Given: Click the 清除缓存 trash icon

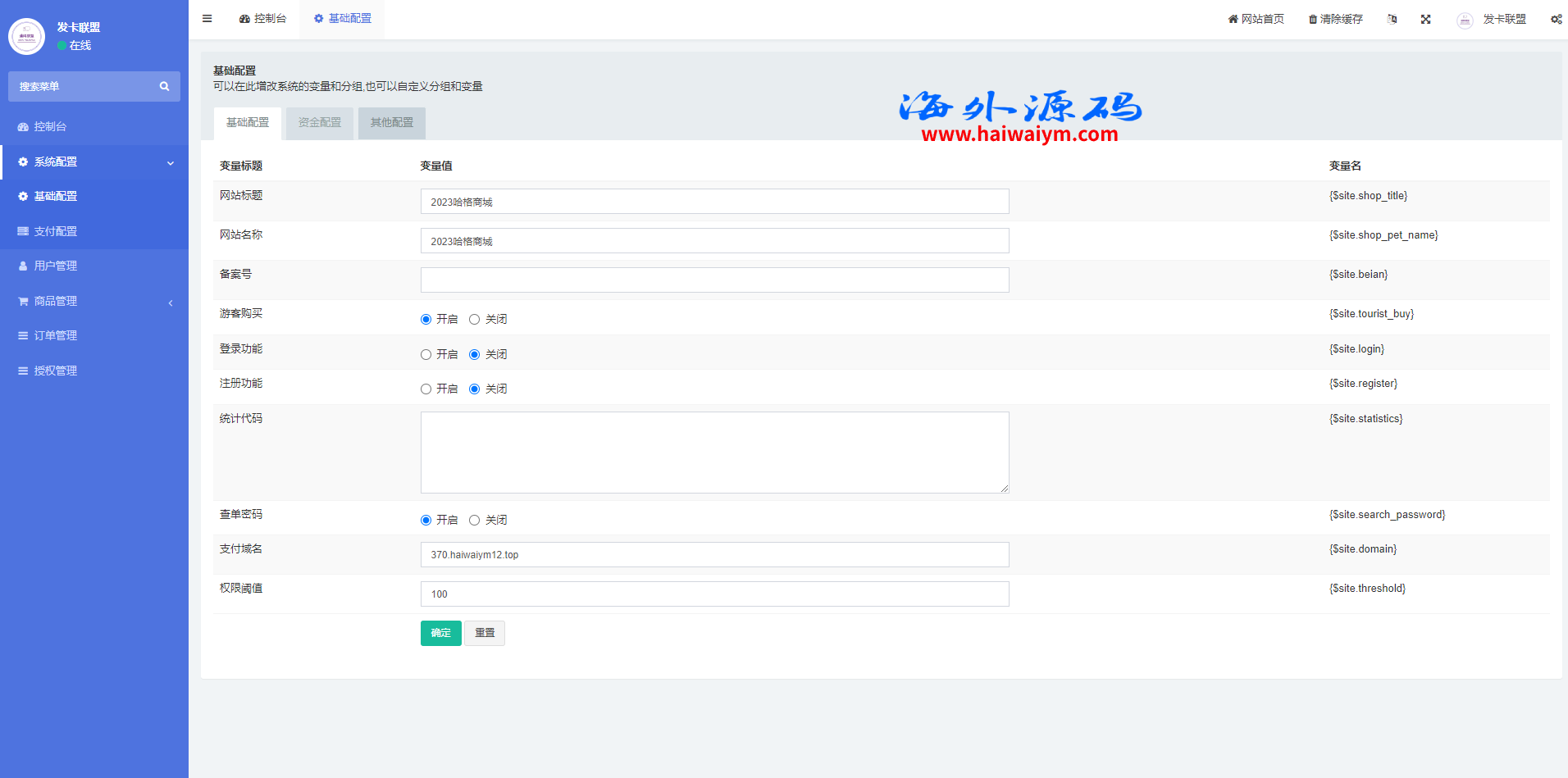Looking at the screenshot, I should [x=1313, y=19].
